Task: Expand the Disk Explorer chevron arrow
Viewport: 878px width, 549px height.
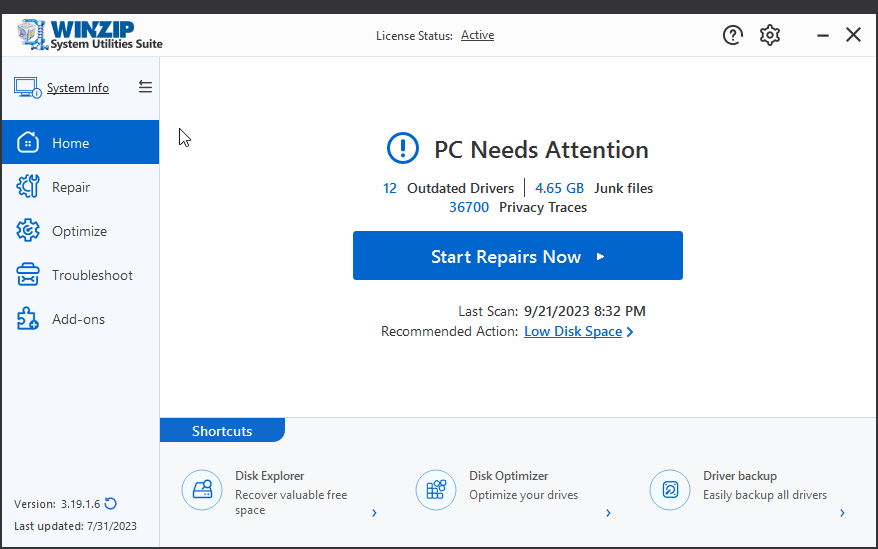Action: [x=374, y=513]
